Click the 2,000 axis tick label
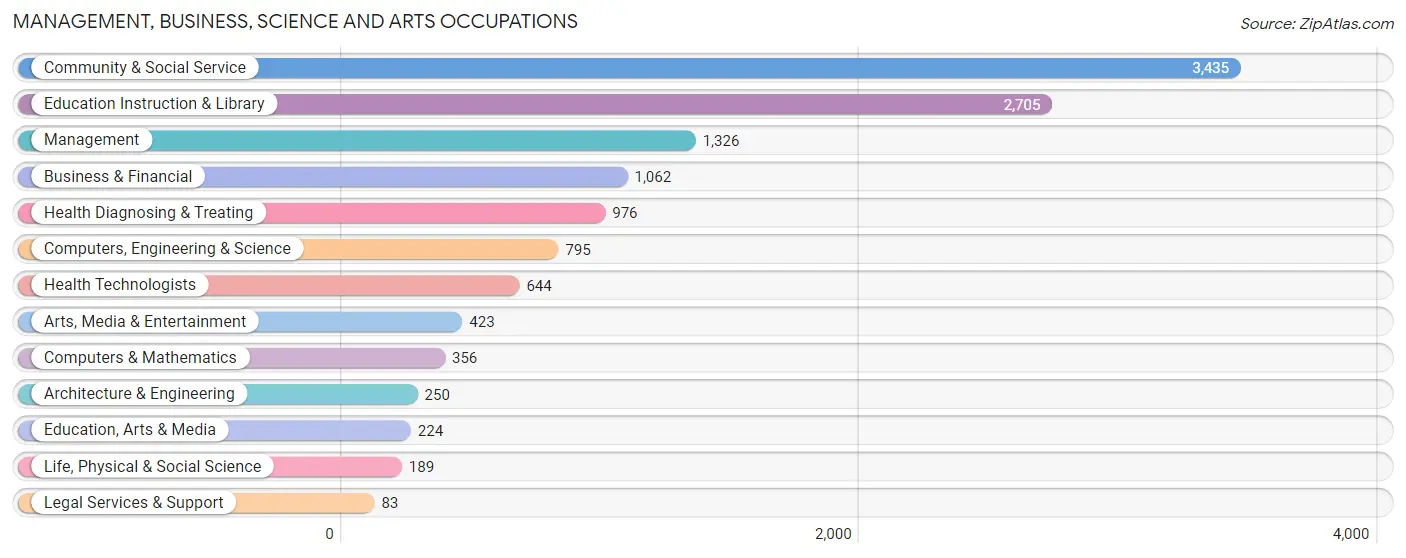The height and width of the screenshot is (558, 1406). (833, 534)
